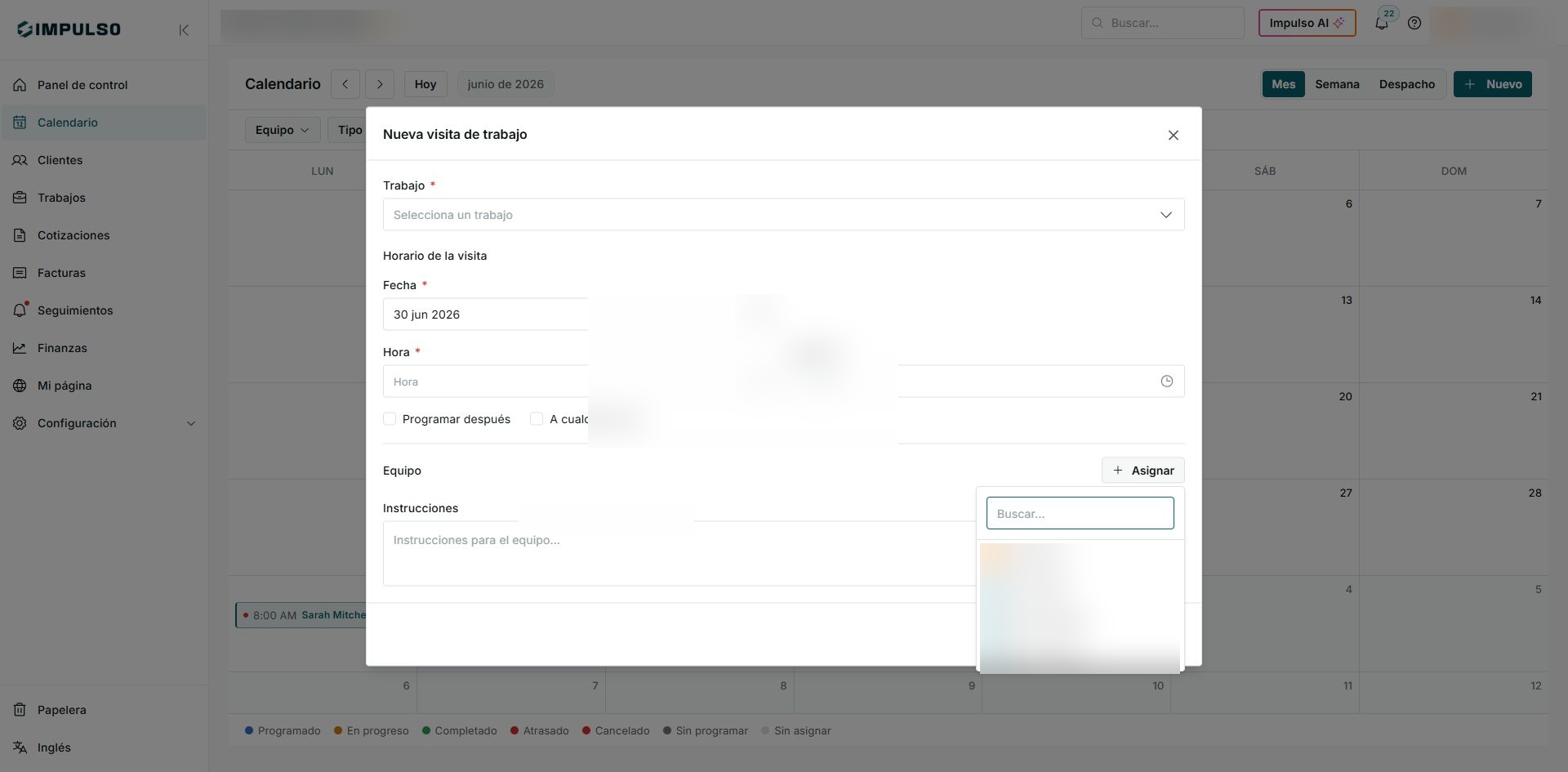Open Calendario in the sidebar
Image resolution: width=1568 pixels, height=772 pixels.
104,123
